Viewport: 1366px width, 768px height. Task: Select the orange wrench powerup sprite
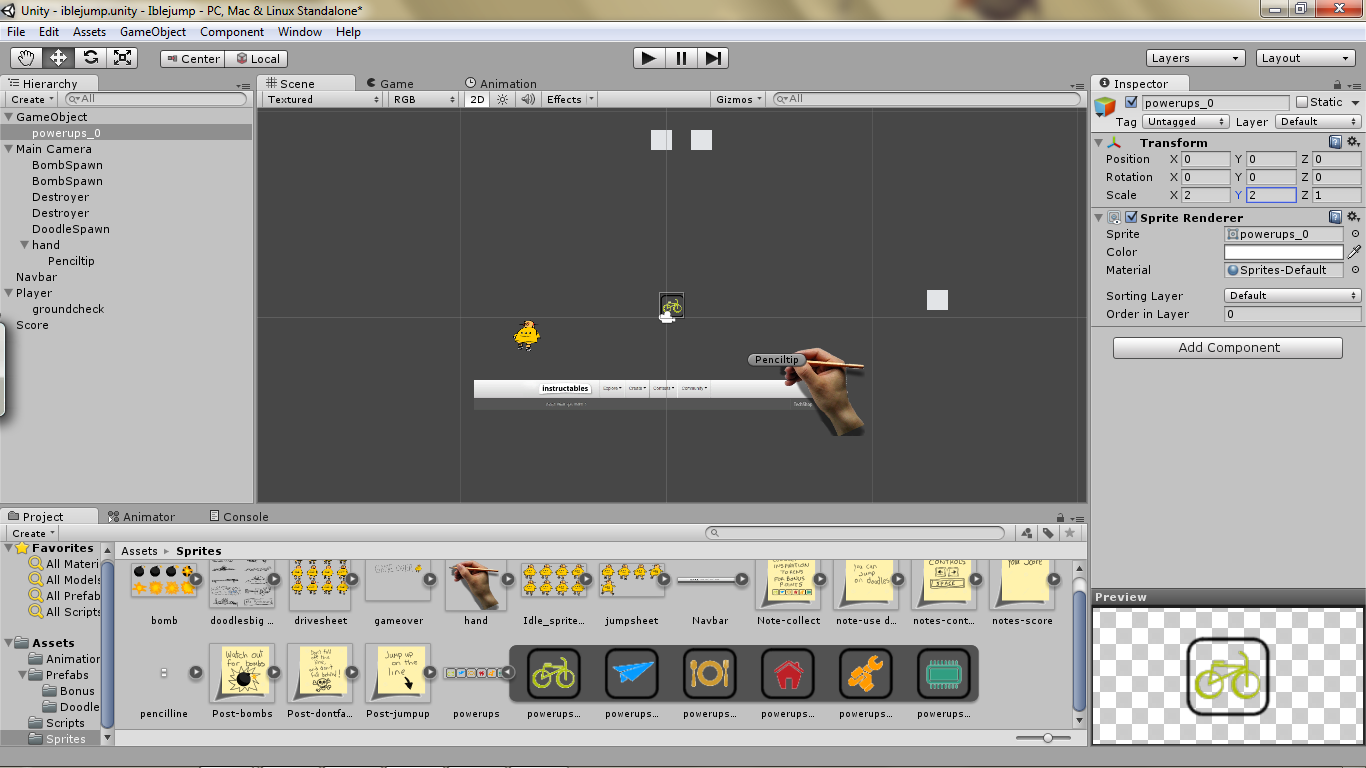pyautogui.click(x=865, y=674)
